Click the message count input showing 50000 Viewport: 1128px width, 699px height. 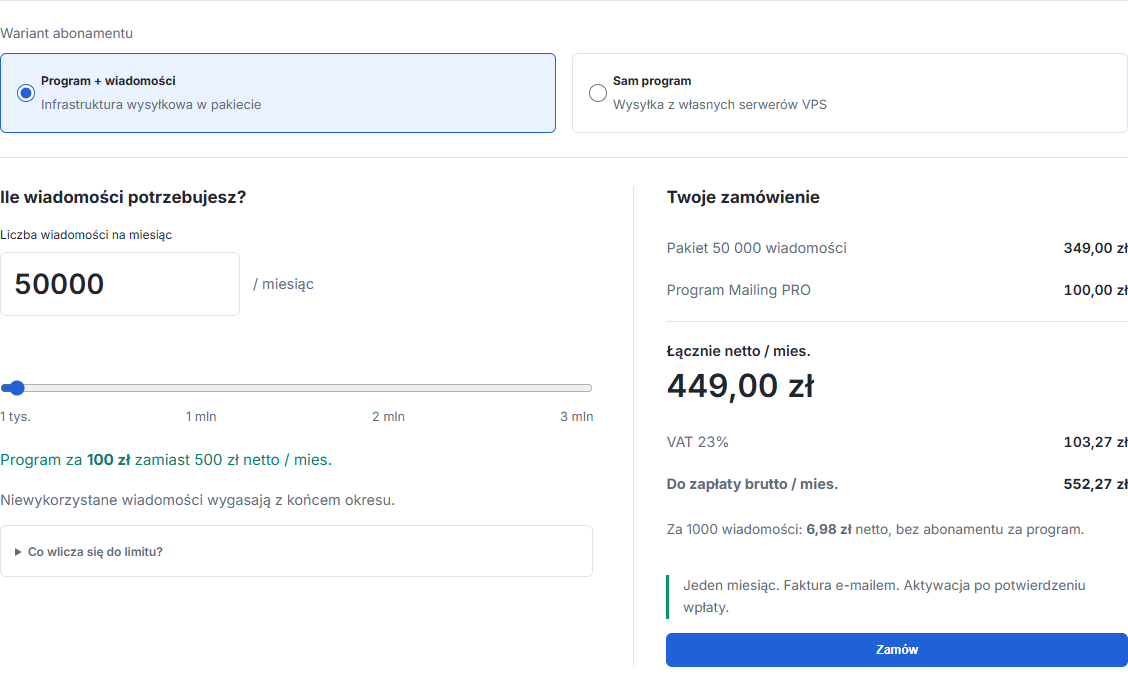coord(119,283)
